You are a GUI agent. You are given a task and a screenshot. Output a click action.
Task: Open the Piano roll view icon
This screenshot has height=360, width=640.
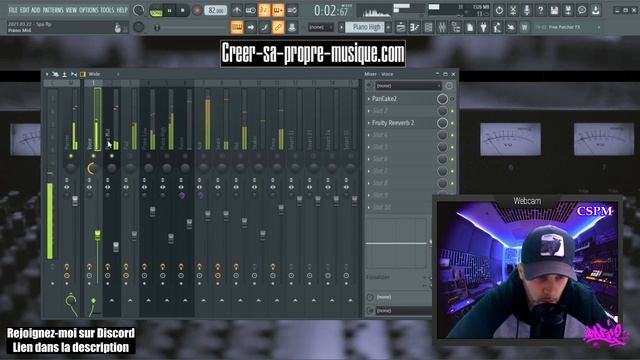pos(415,27)
